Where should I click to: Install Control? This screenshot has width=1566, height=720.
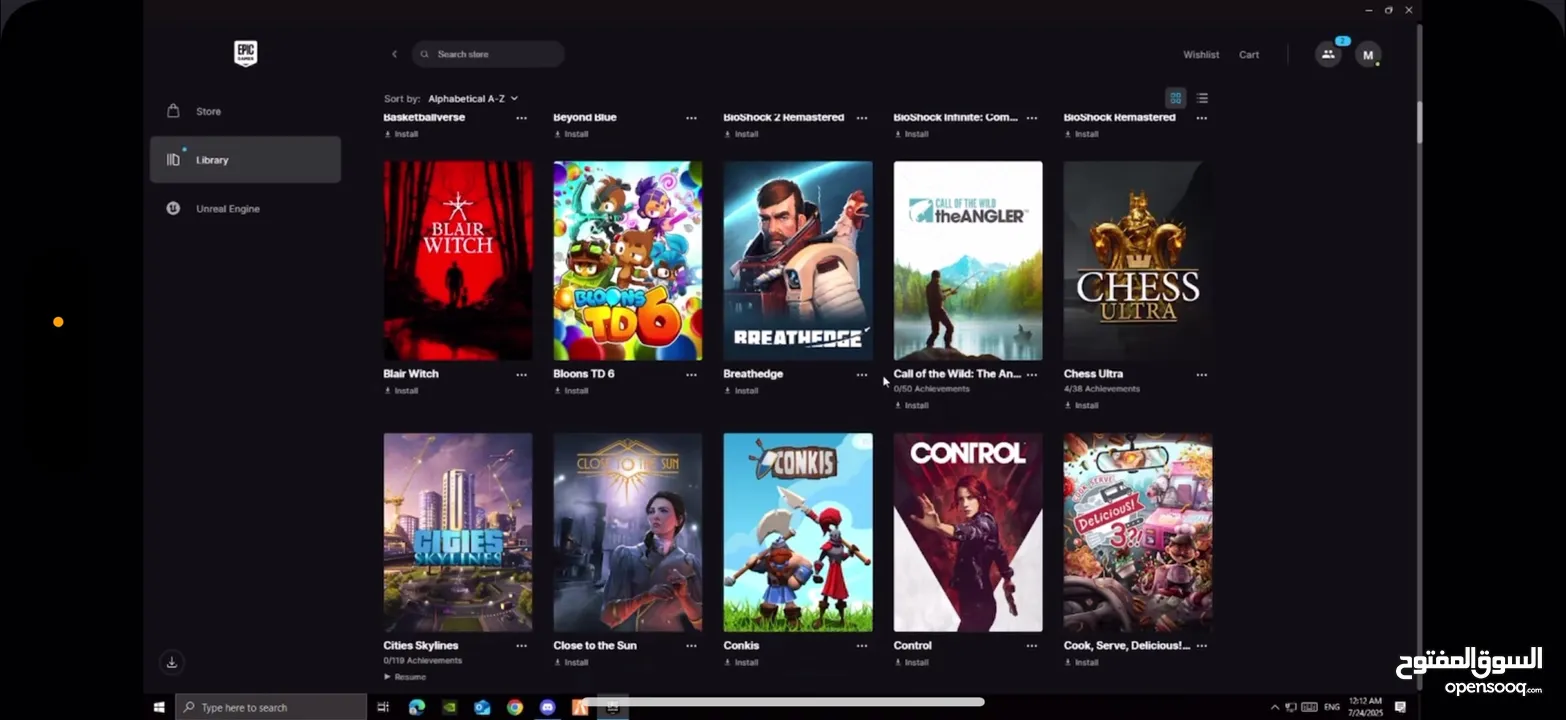coord(912,663)
